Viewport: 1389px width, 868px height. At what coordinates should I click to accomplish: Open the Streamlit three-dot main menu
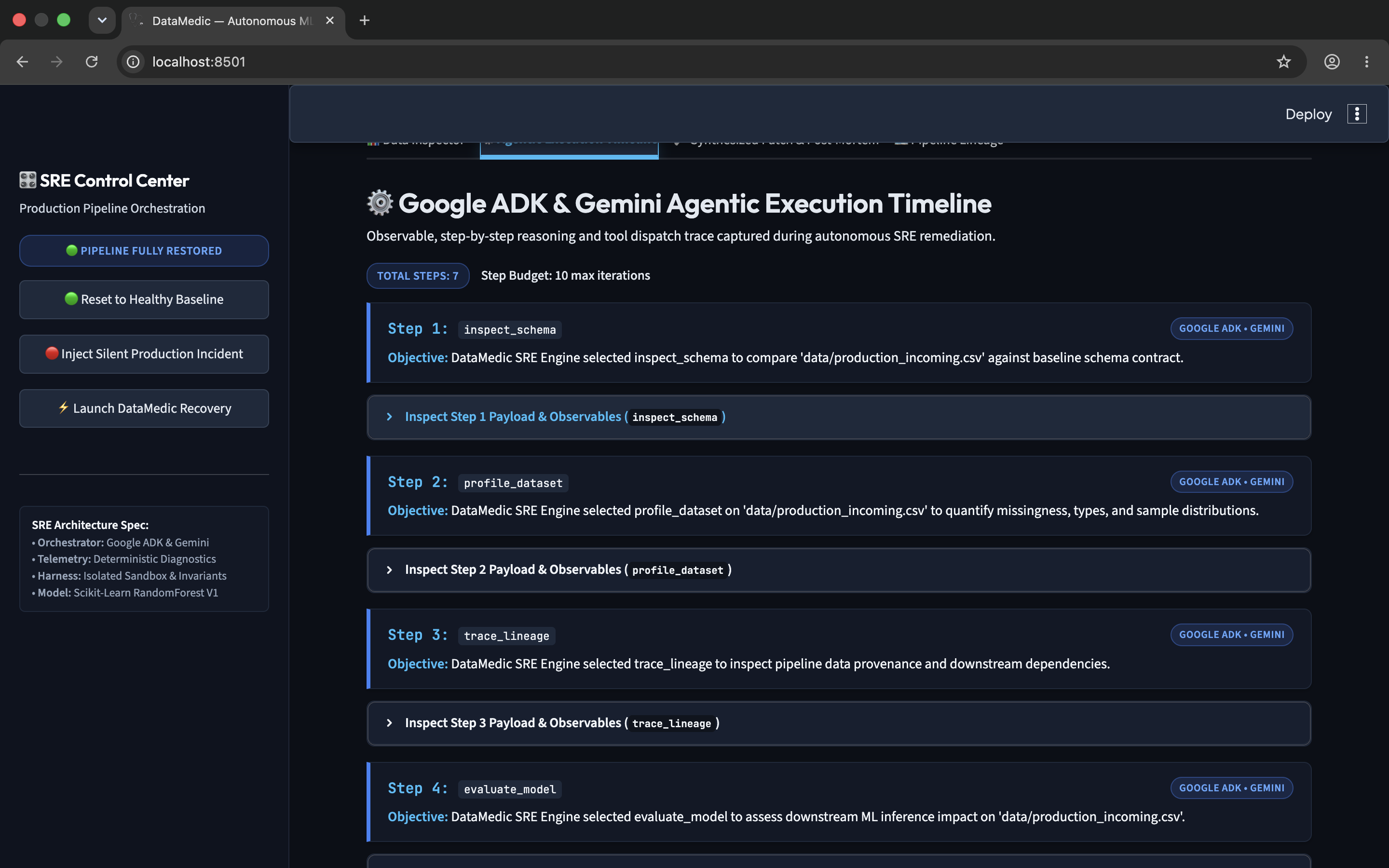click(1357, 114)
